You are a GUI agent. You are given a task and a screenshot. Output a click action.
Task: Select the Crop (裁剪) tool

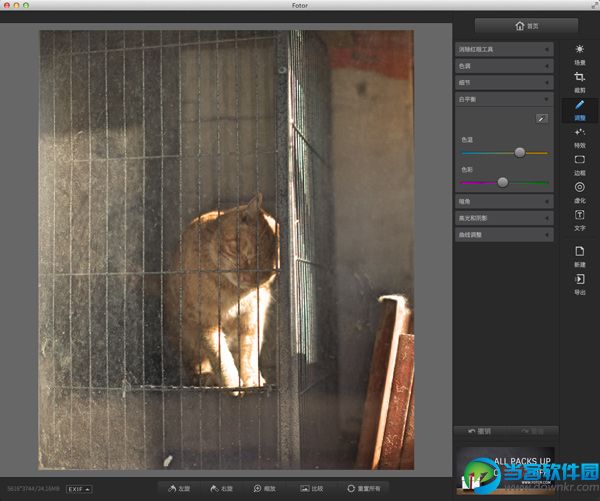click(580, 80)
